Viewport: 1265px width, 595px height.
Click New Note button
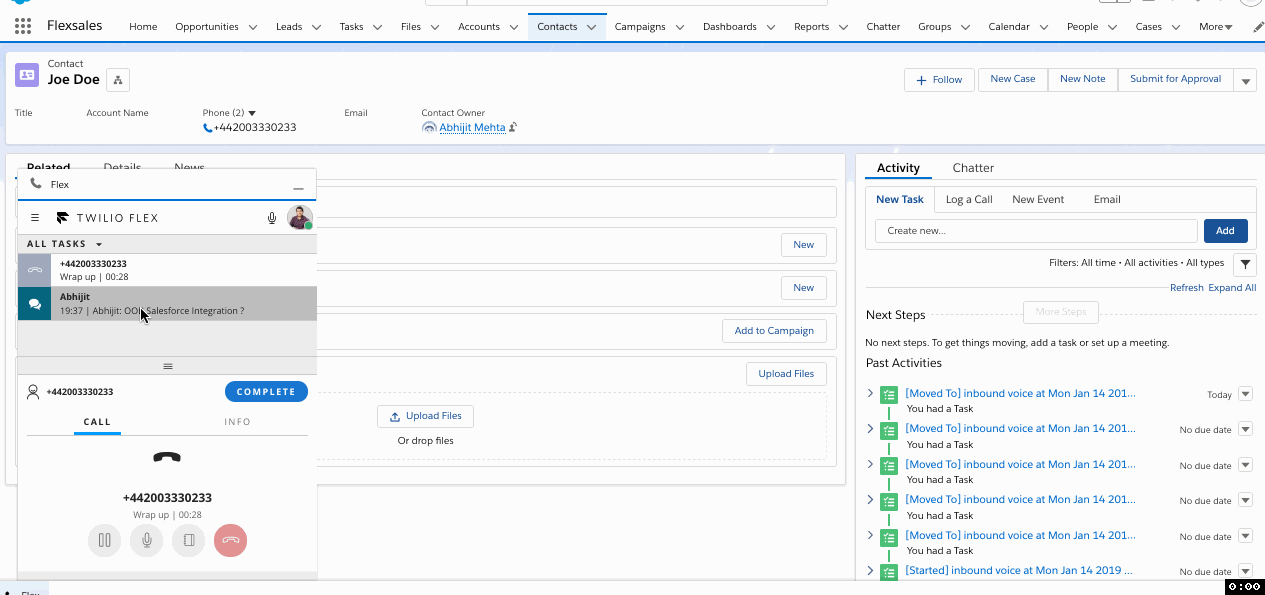[x=1083, y=79]
